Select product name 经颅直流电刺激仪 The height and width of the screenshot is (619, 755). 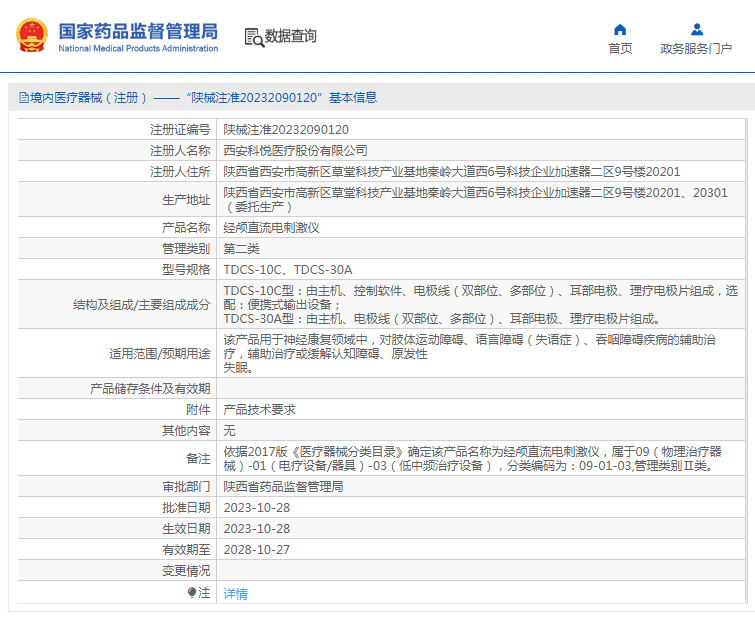point(272,228)
